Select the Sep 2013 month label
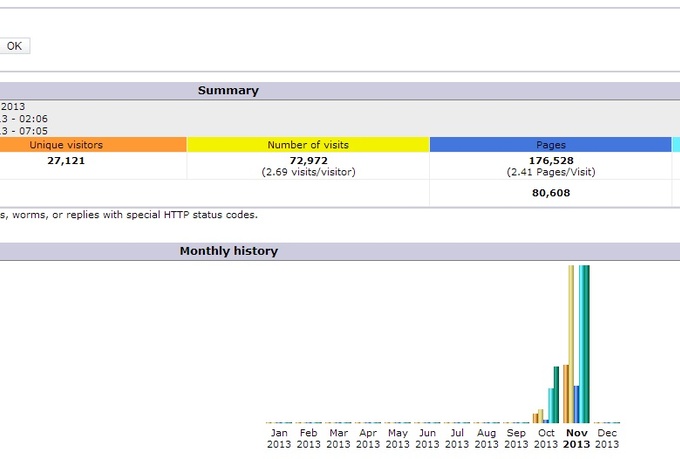 click(516, 438)
